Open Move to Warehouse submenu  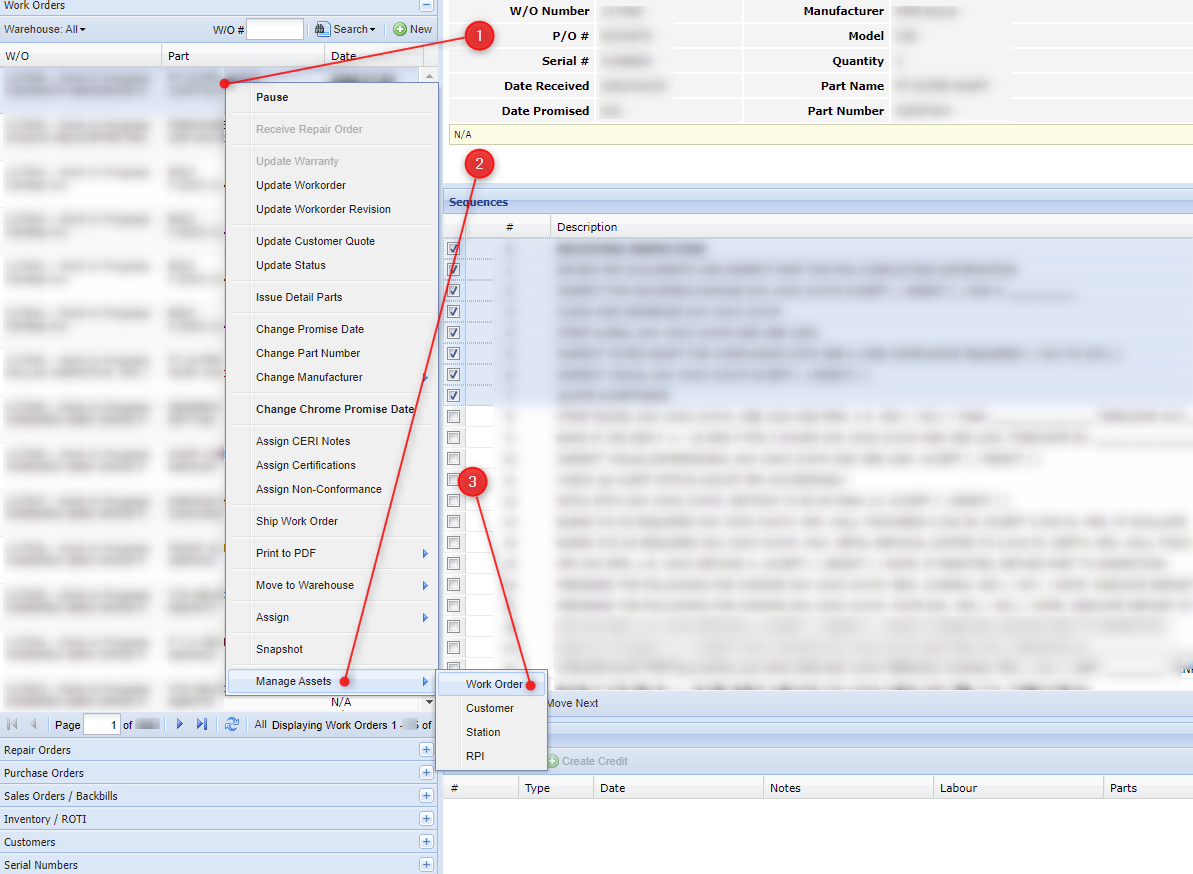coord(332,585)
